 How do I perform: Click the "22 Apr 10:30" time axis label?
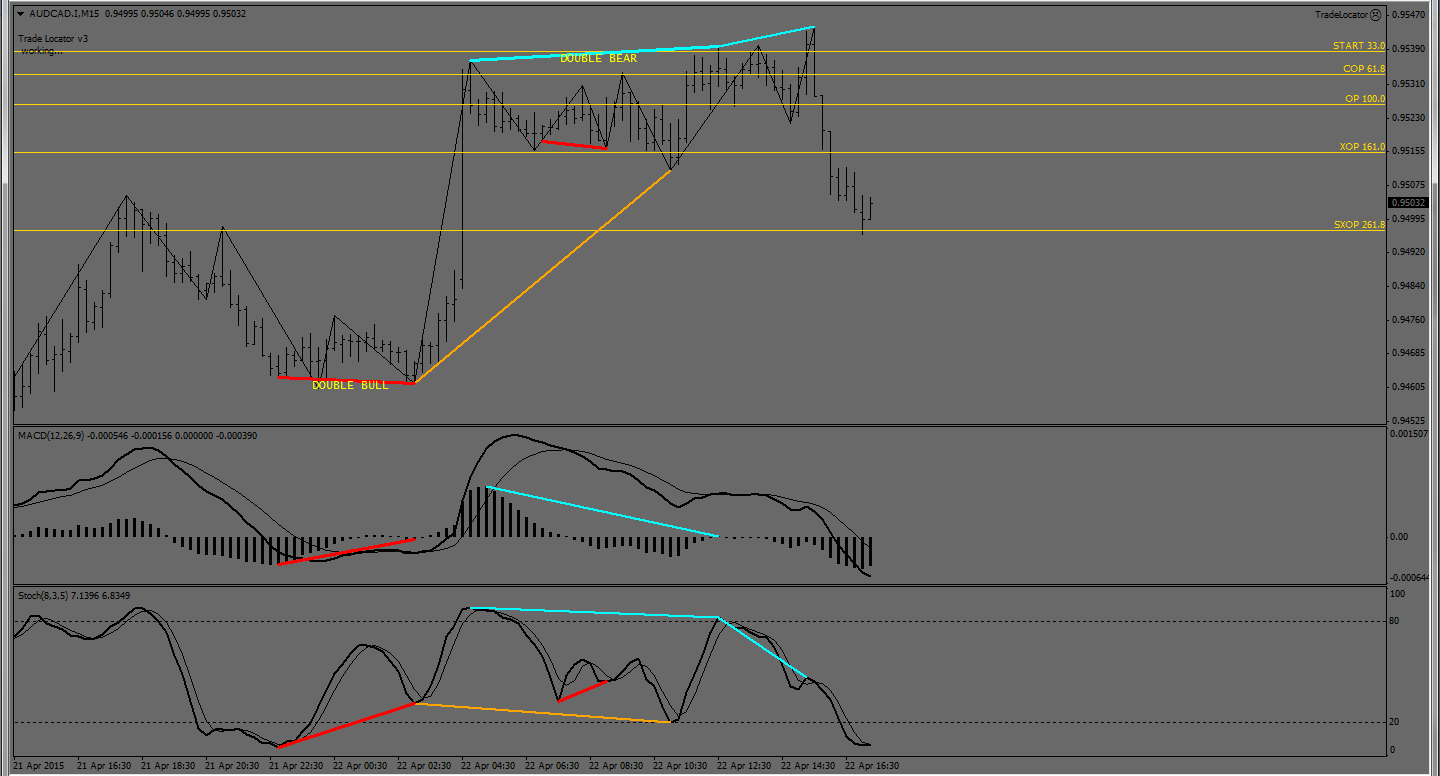680,766
